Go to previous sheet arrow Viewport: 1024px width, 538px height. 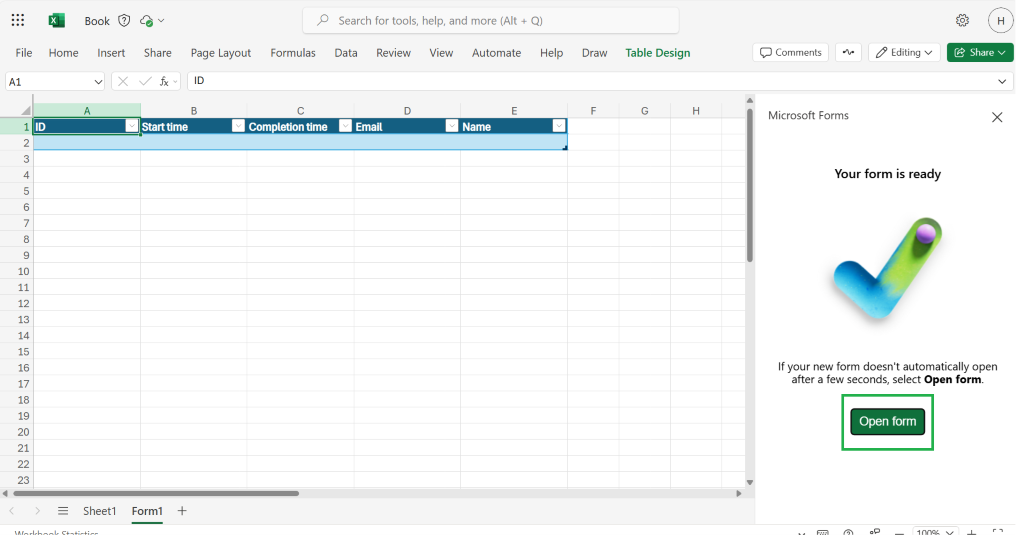click(12, 511)
